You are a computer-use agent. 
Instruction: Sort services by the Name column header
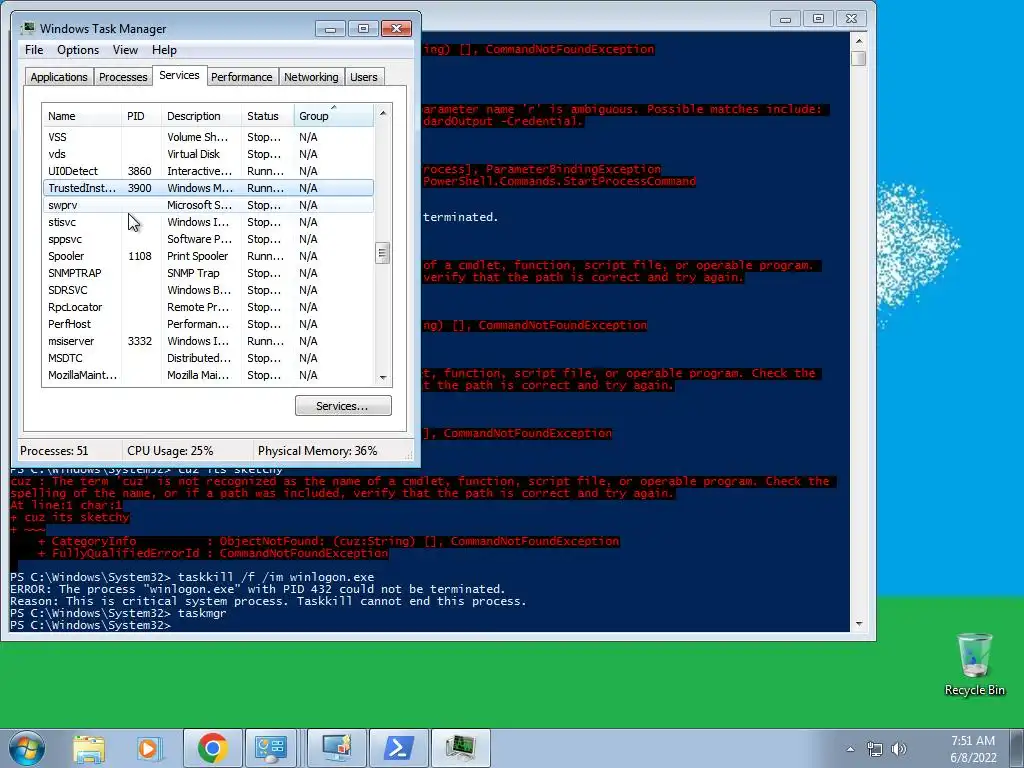pos(82,116)
